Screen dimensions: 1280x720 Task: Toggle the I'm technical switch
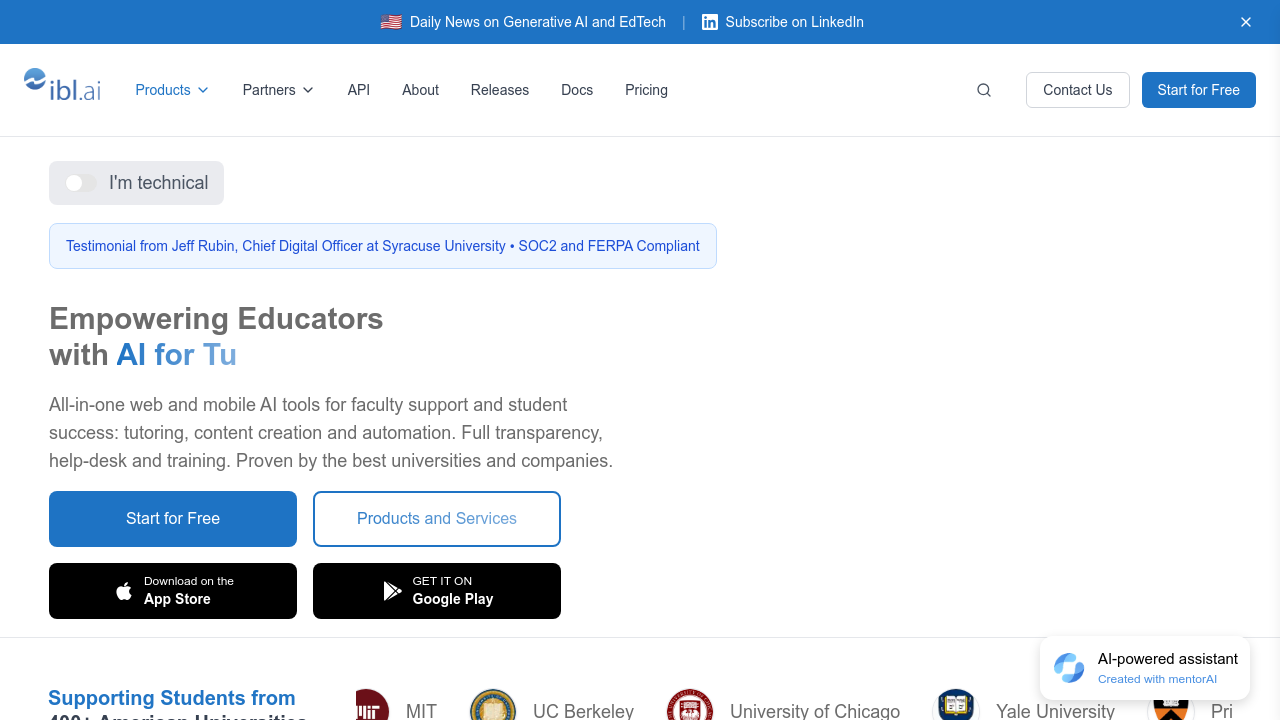(81, 183)
